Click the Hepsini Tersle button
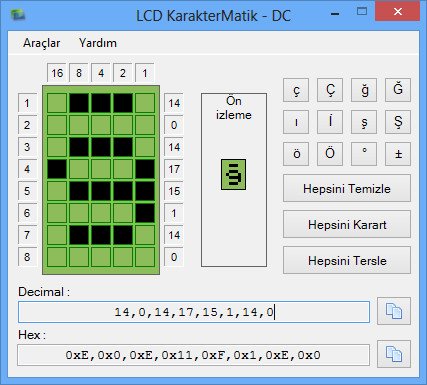The height and width of the screenshot is (385, 427). (x=347, y=260)
